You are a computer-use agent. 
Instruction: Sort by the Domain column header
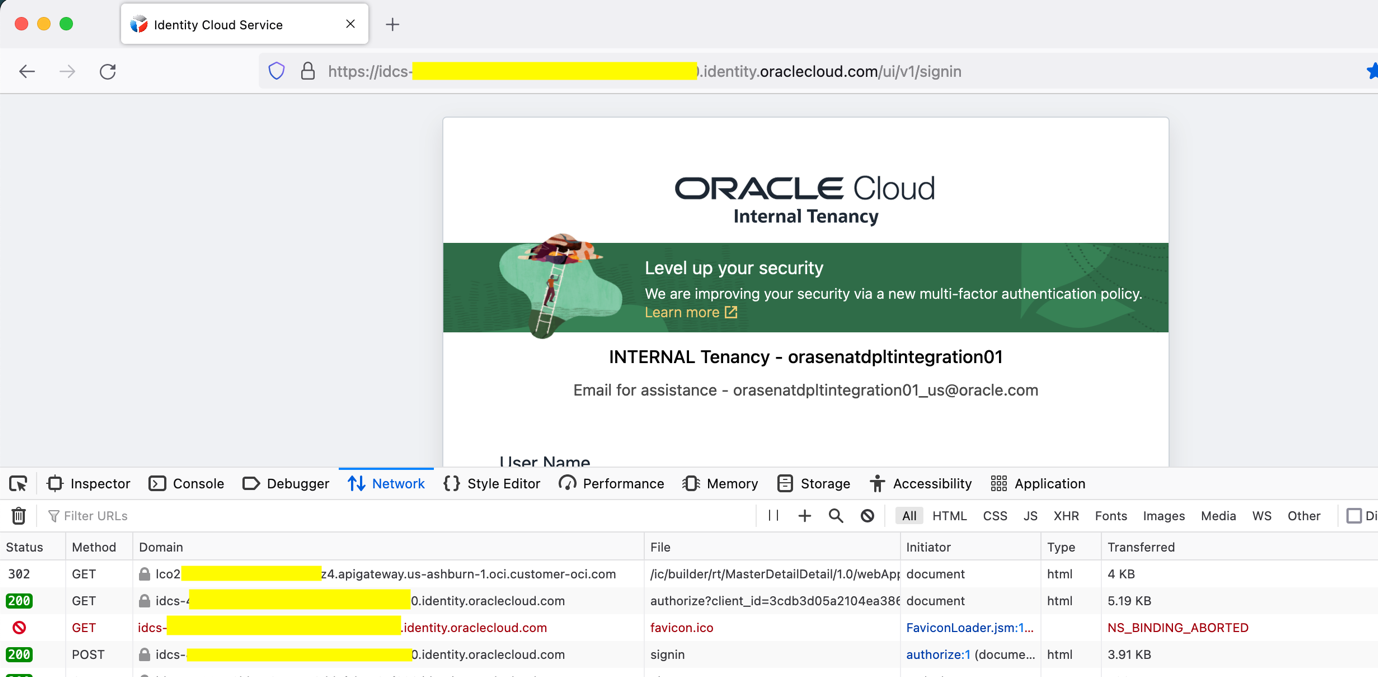(x=388, y=547)
